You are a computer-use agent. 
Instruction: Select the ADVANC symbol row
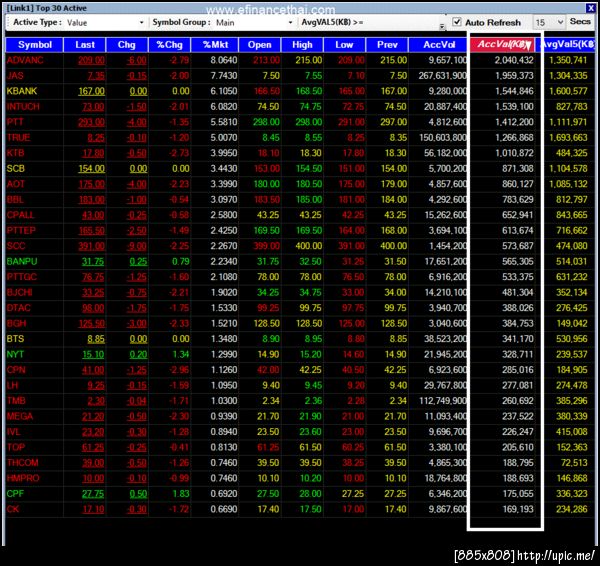tap(300, 60)
